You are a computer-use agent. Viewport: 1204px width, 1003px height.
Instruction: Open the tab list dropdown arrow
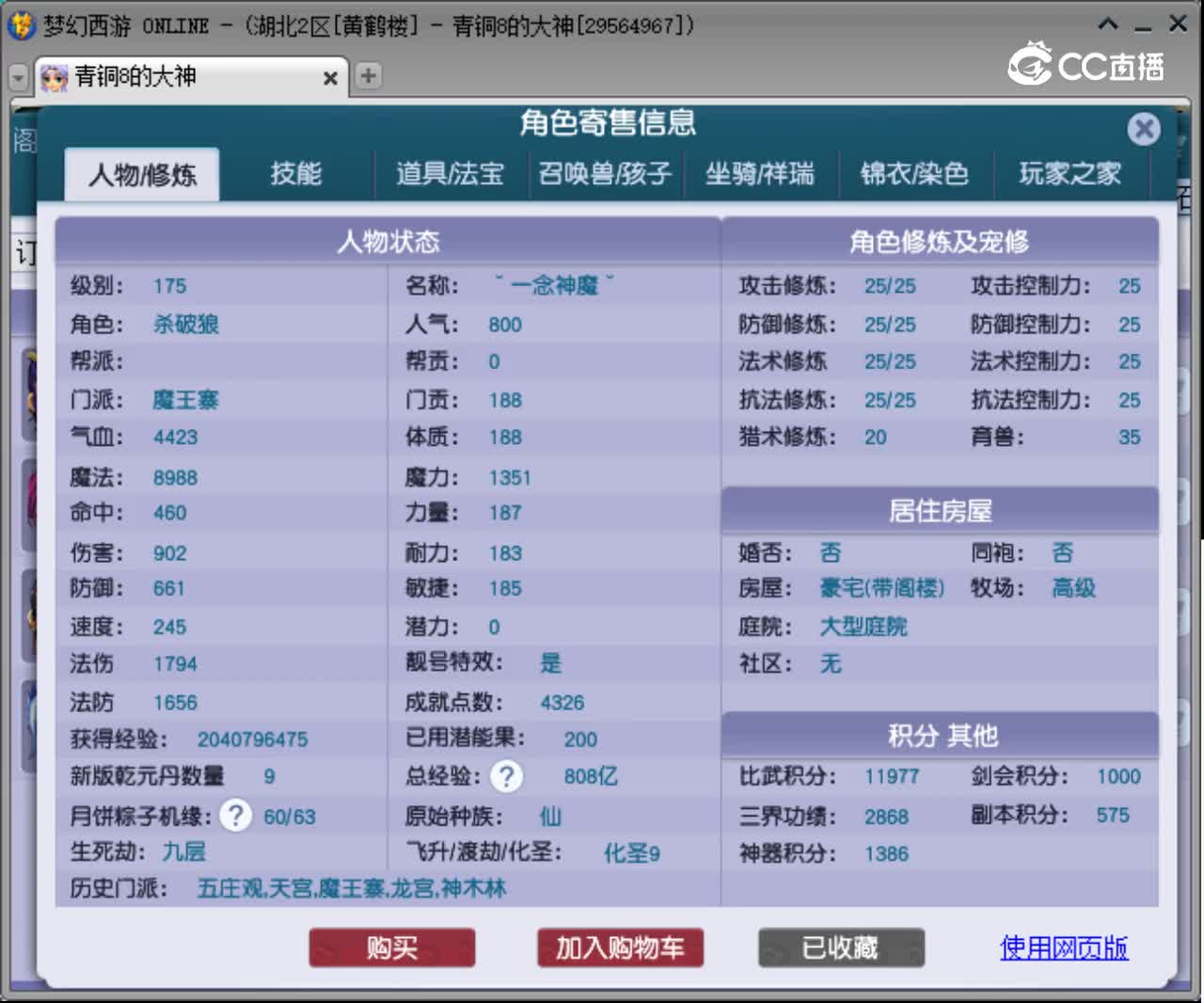(x=18, y=77)
